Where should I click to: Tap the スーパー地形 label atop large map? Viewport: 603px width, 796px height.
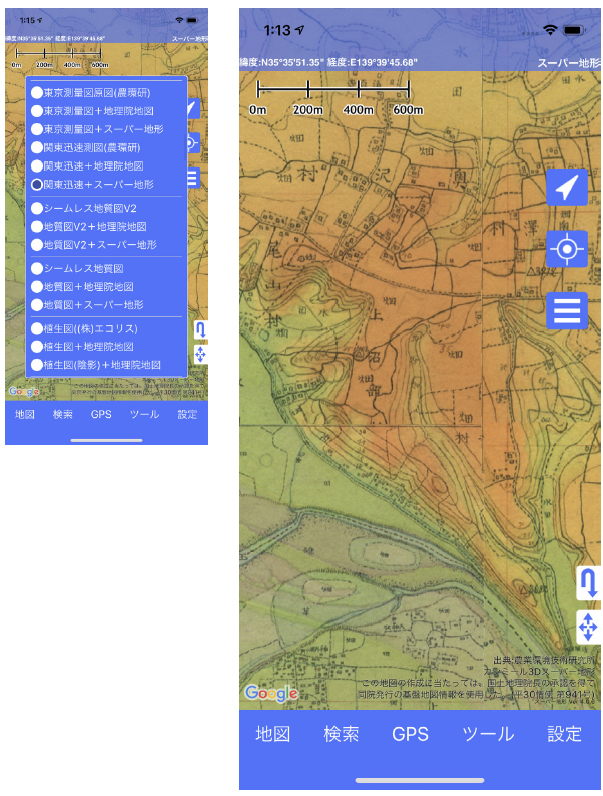[x=567, y=62]
